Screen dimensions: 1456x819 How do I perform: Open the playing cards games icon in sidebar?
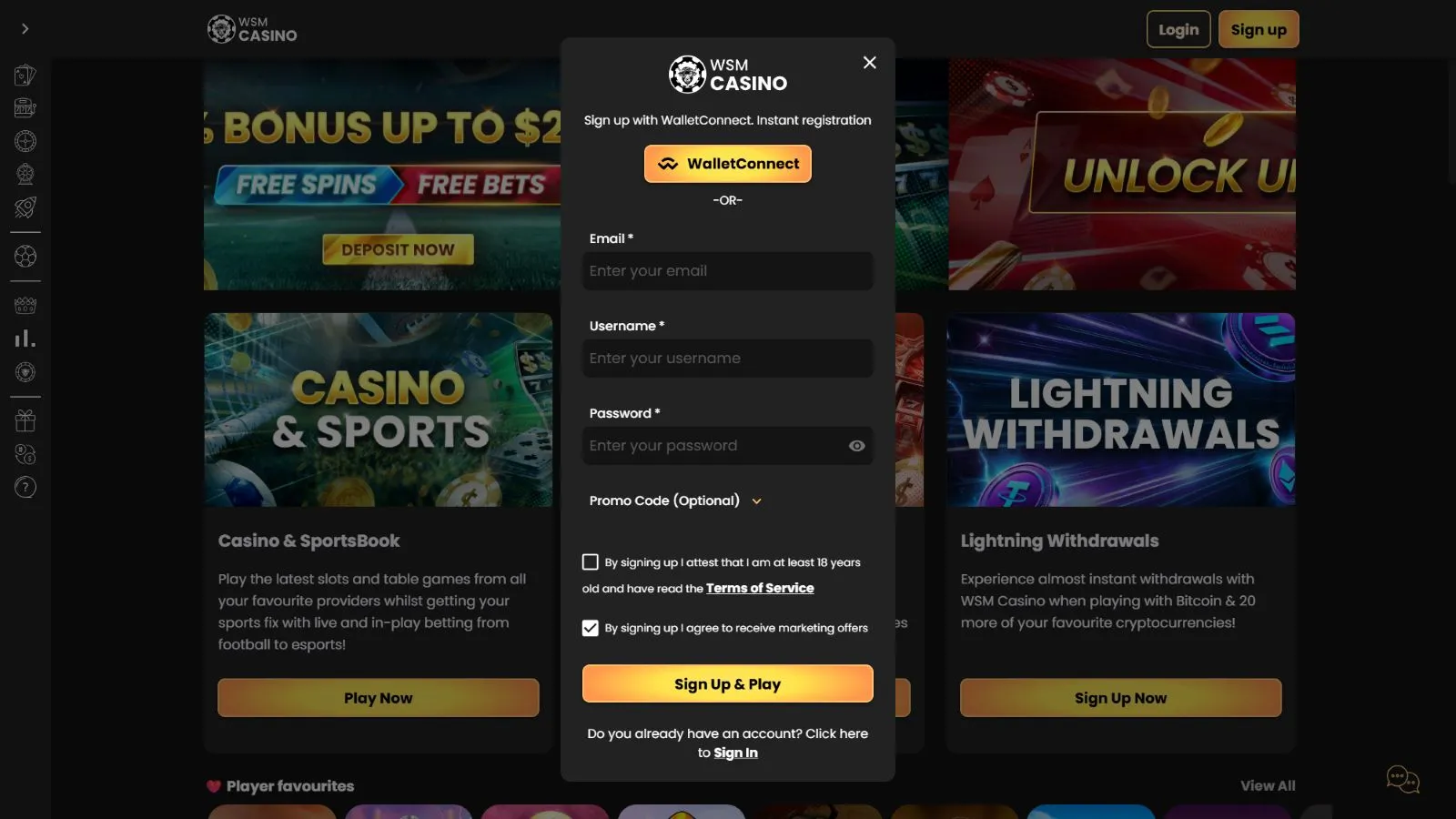[25, 75]
